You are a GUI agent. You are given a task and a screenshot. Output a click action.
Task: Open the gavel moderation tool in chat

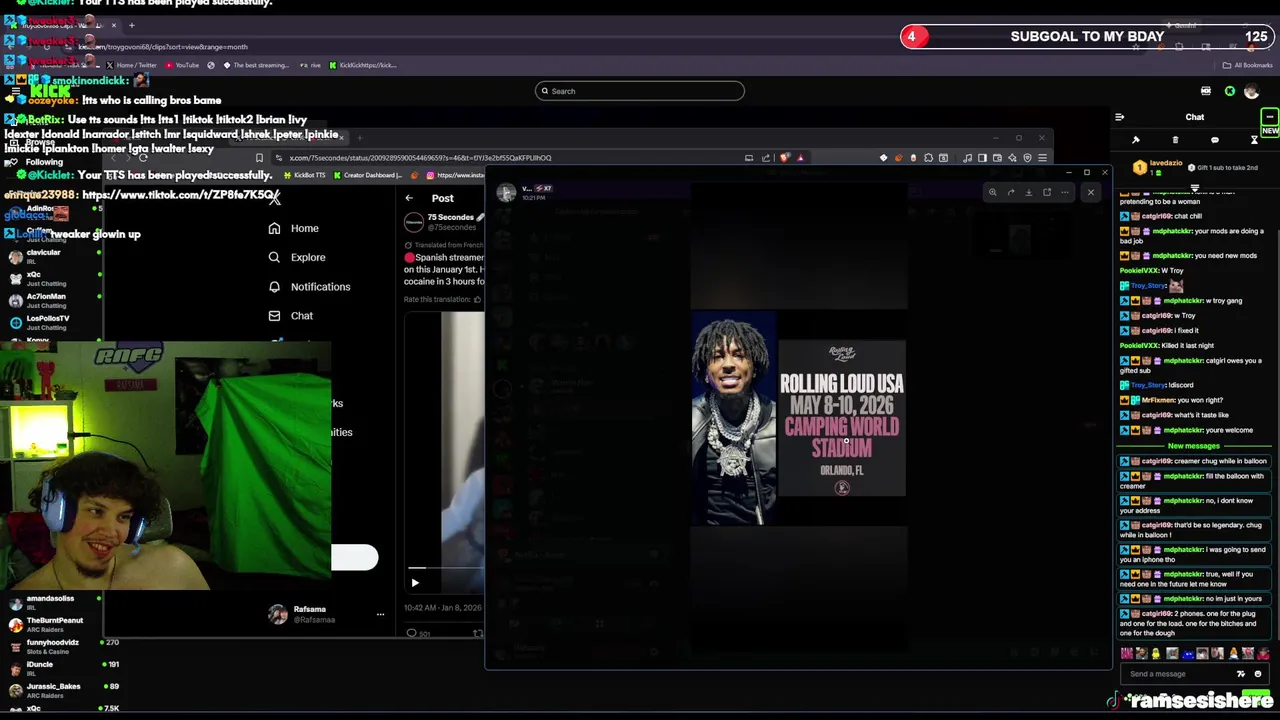point(1136,140)
